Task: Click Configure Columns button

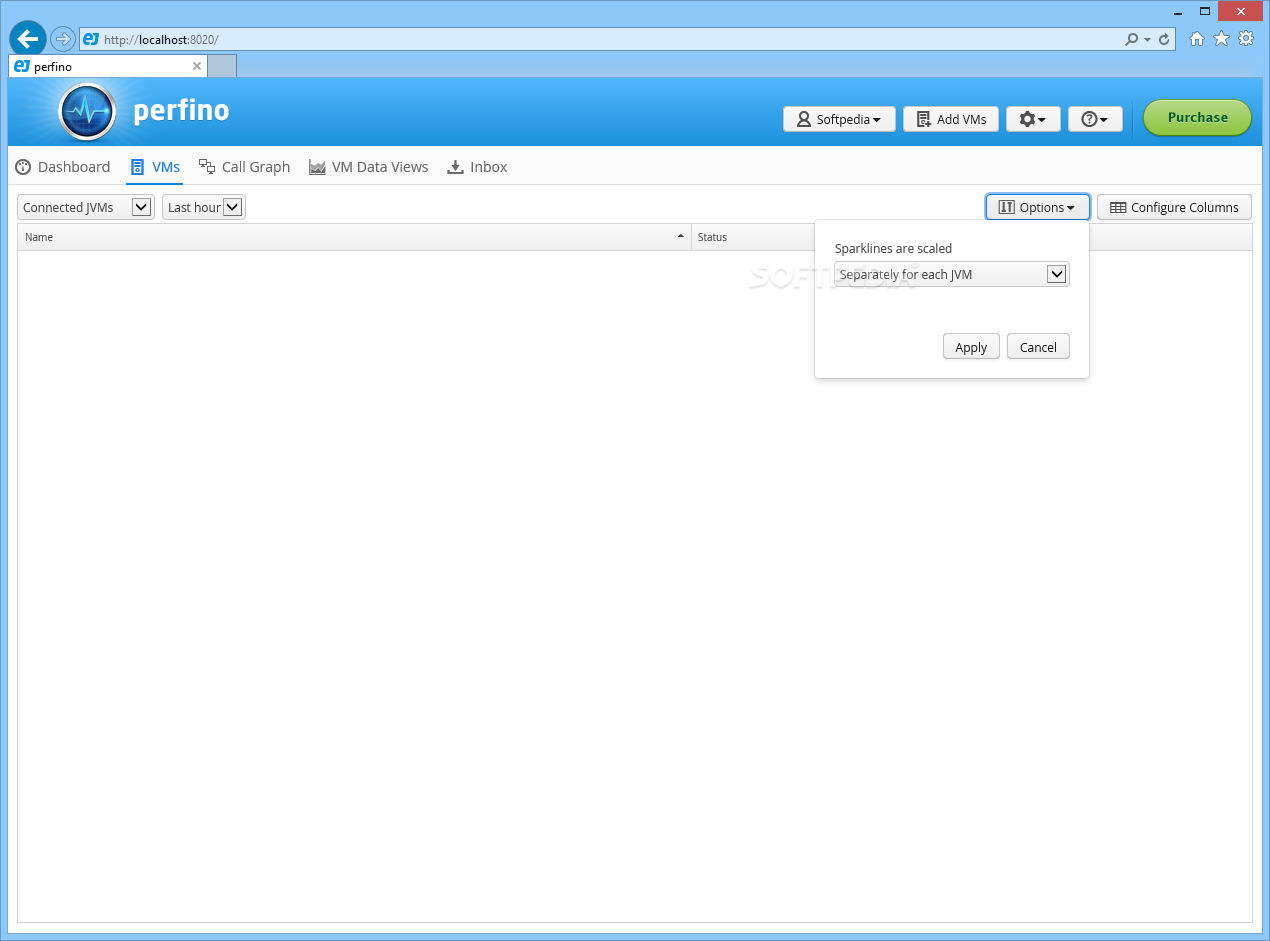Action: 1174,207
